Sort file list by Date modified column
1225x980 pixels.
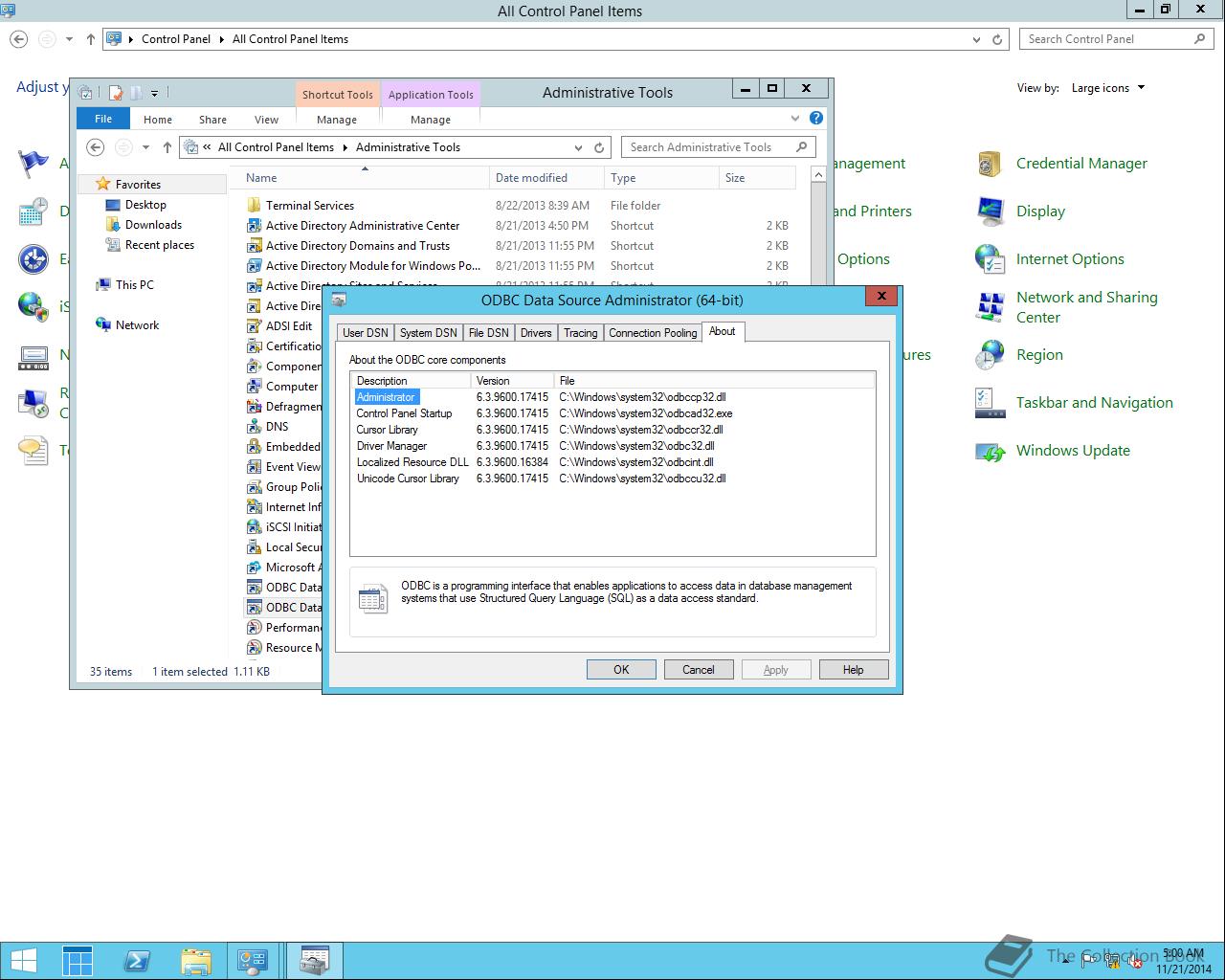click(x=546, y=178)
